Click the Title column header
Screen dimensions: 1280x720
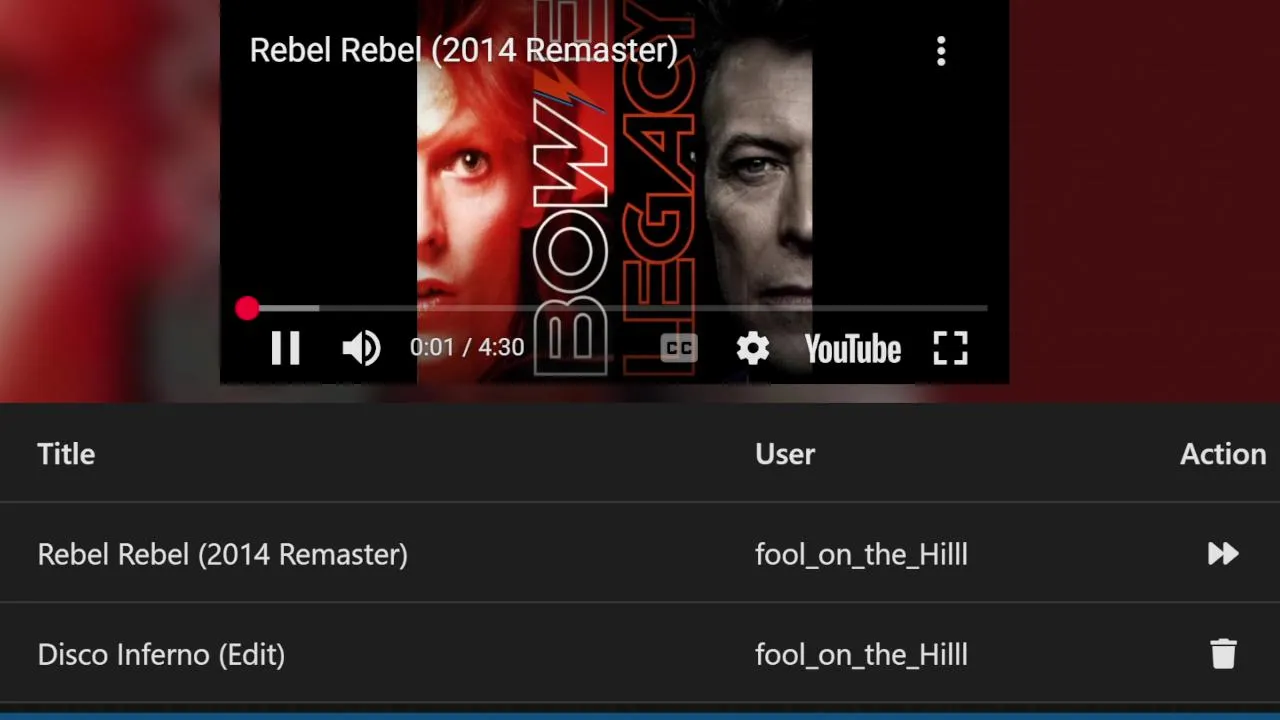(x=66, y=454)
